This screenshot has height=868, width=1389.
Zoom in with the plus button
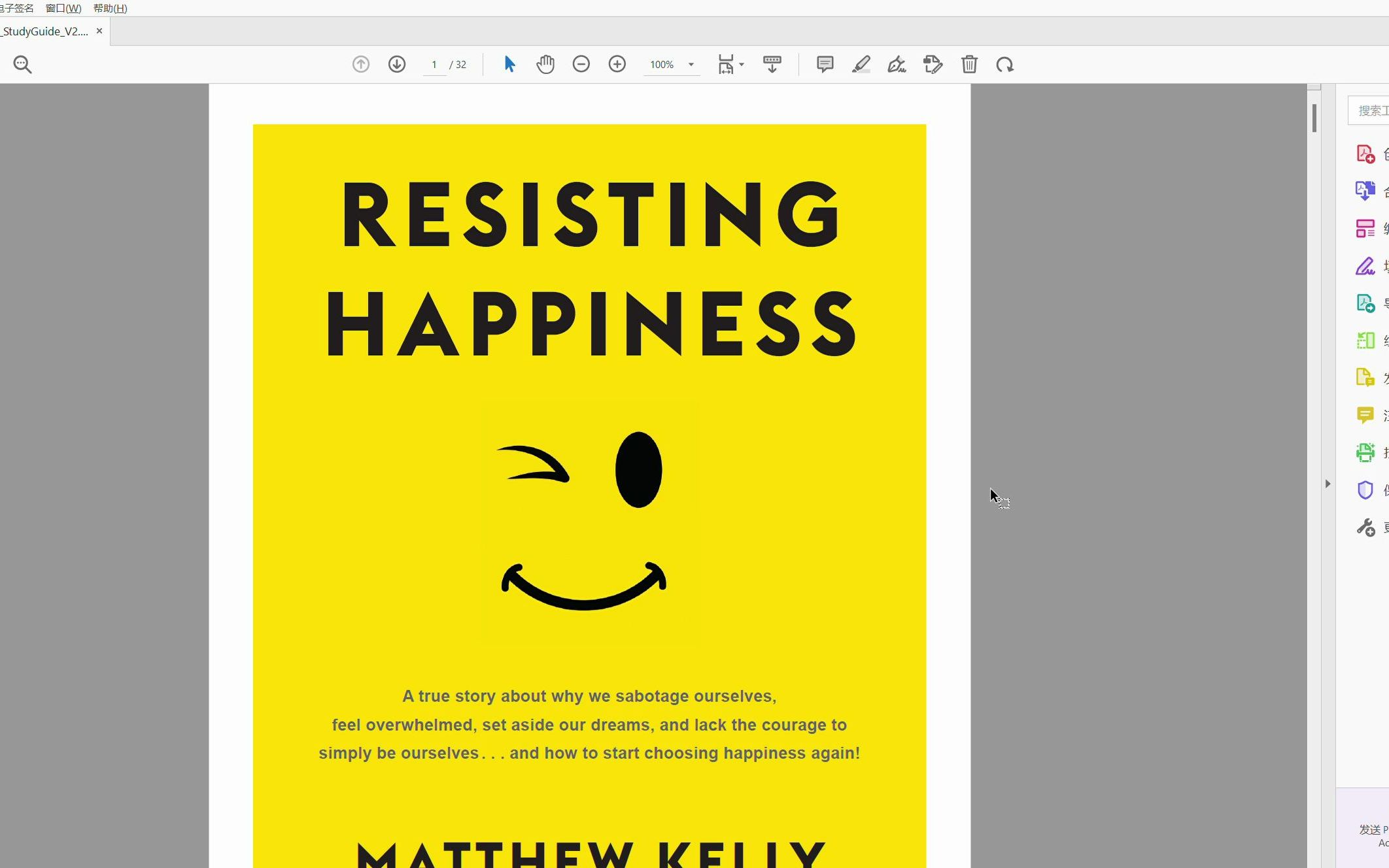(x=617, y=64)
